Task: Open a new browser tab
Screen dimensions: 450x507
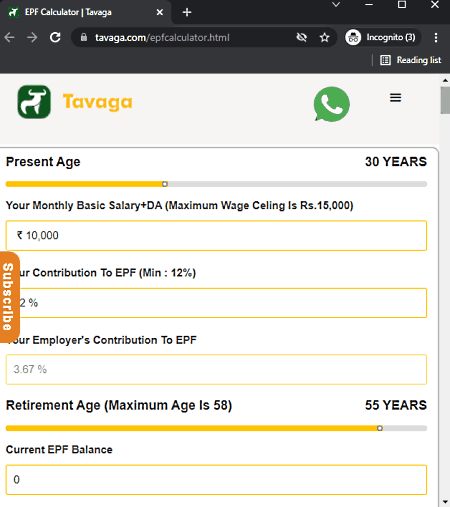Action: coord(187,12)
